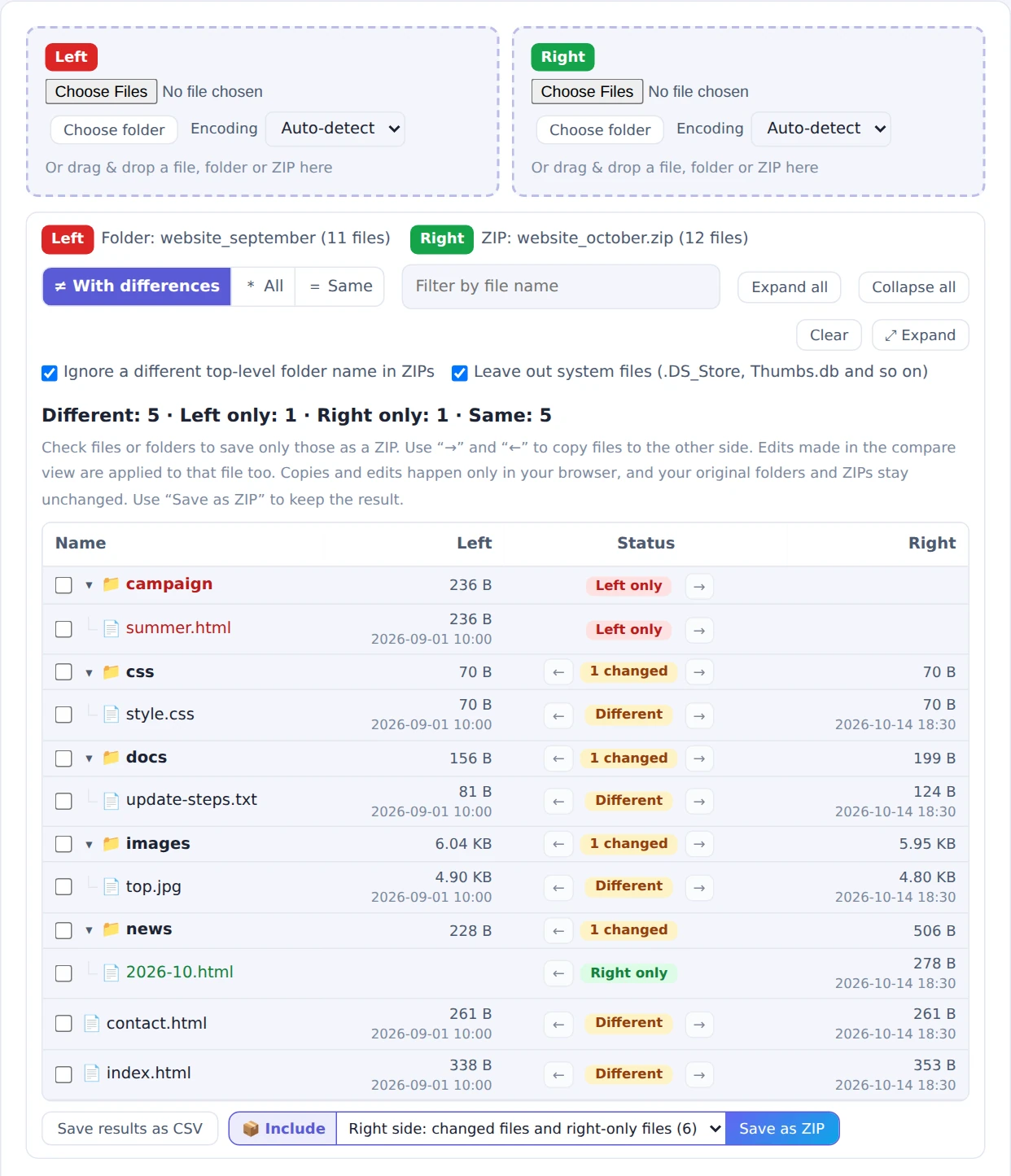Check the style.css row checkbox
Viewport: 1011px width, 1176px height.
(63, 715)
